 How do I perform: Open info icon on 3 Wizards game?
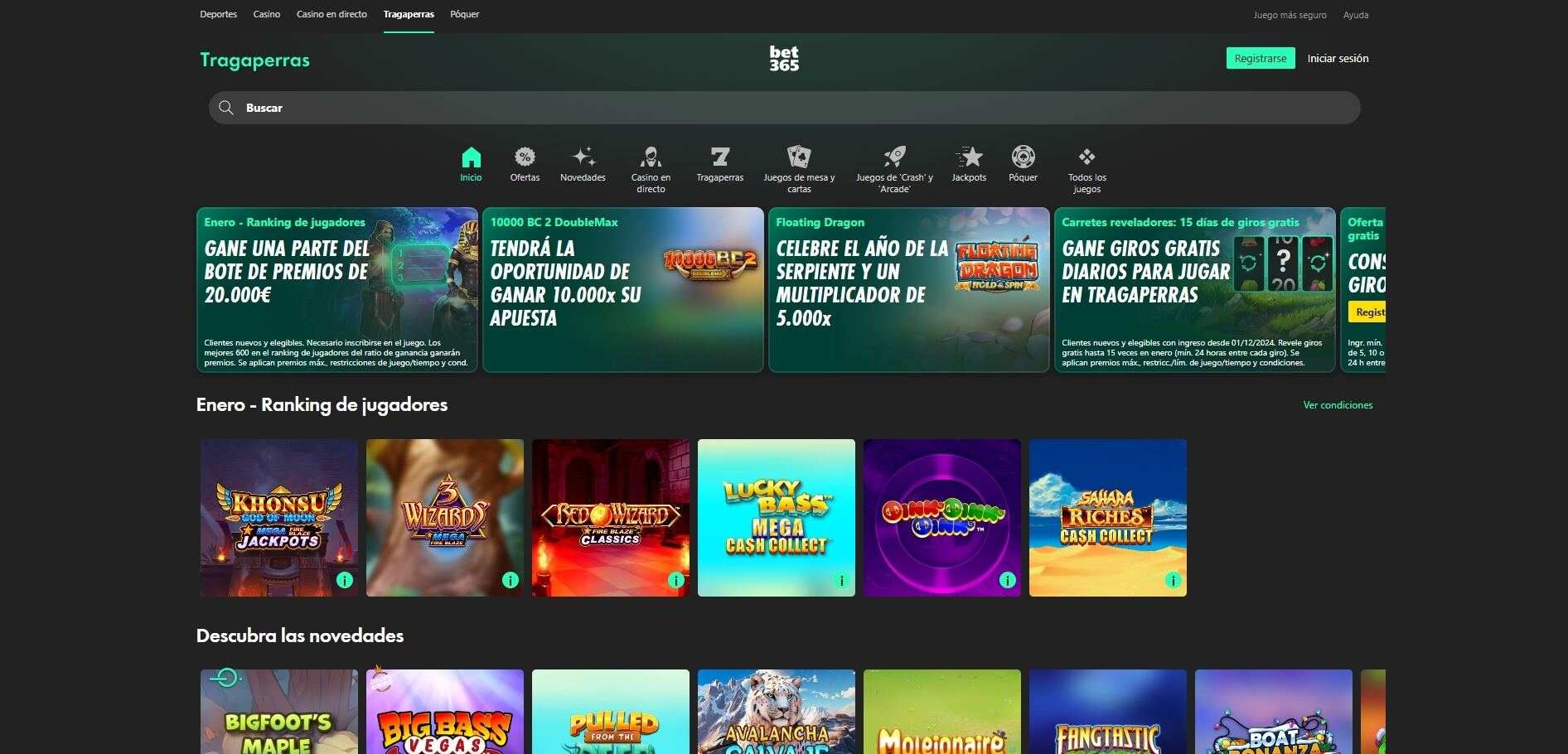coord(511,580)
